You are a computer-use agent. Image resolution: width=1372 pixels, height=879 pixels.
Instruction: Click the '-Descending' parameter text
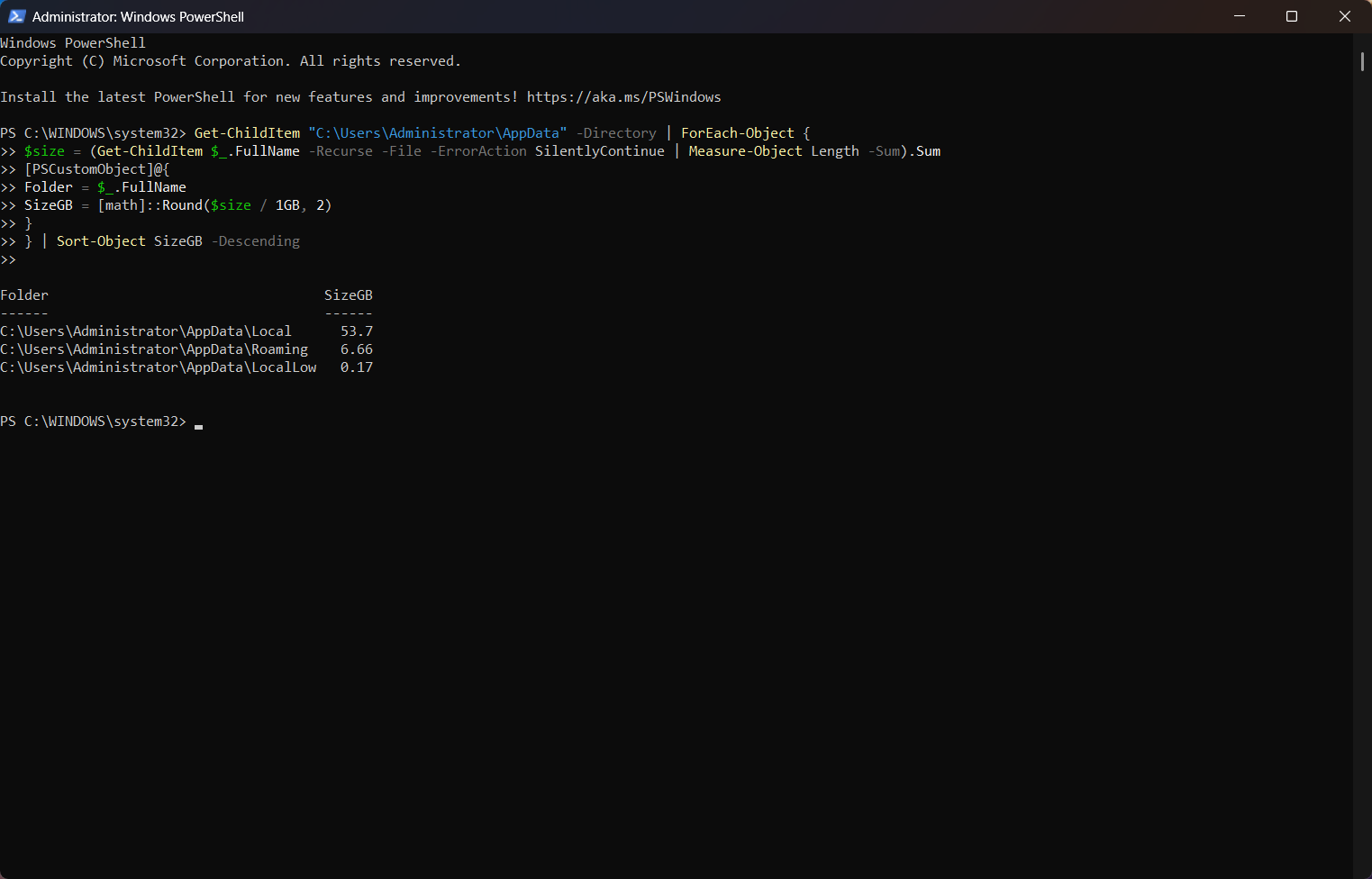pos(256,241)
